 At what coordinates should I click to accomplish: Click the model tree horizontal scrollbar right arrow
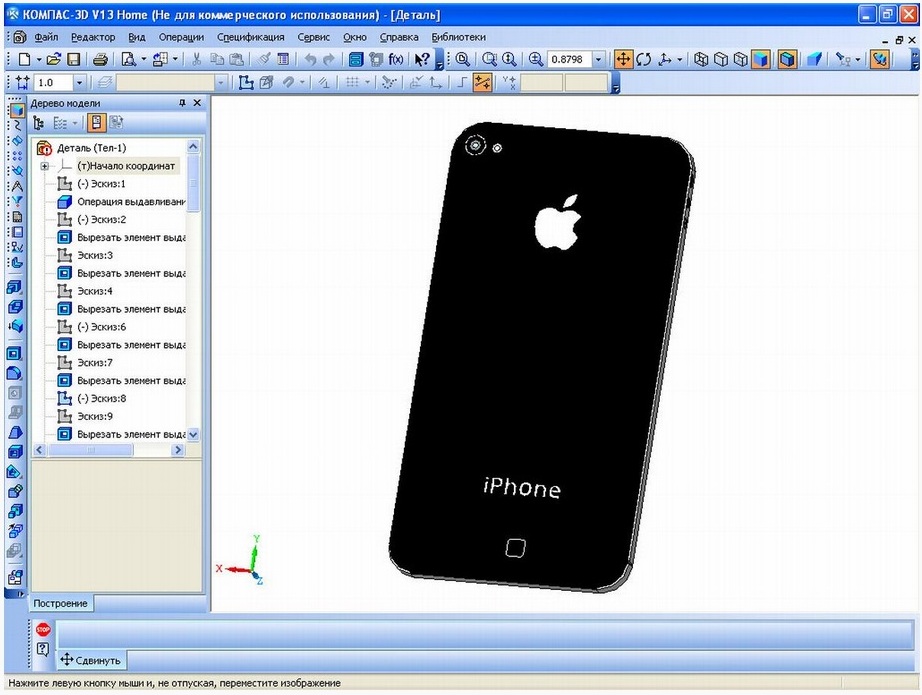pos(178,450)
